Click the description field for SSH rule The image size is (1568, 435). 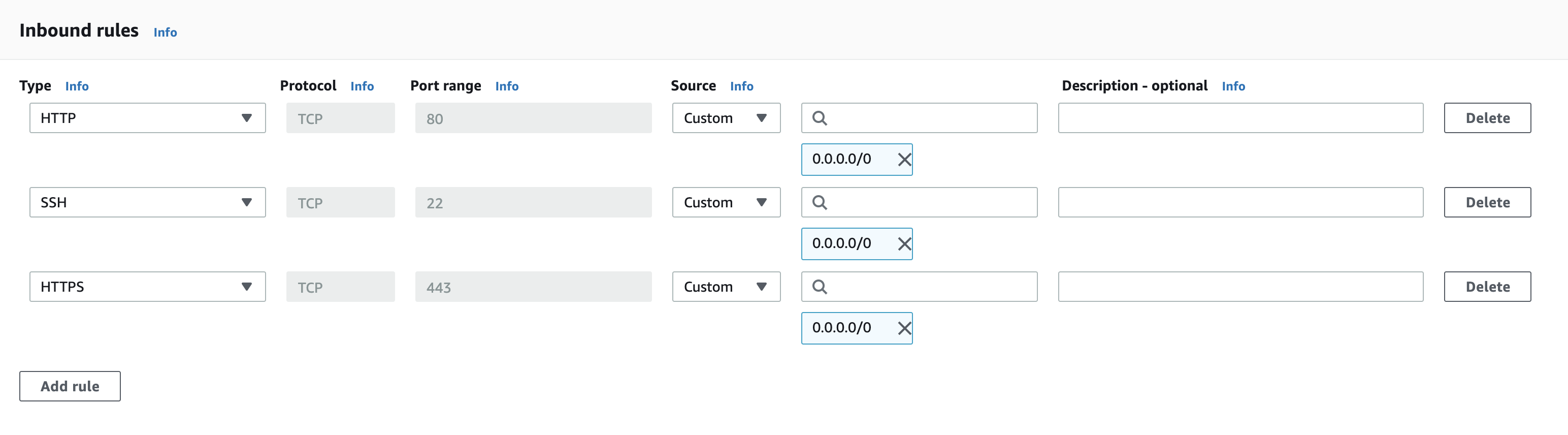point(1240,202)
